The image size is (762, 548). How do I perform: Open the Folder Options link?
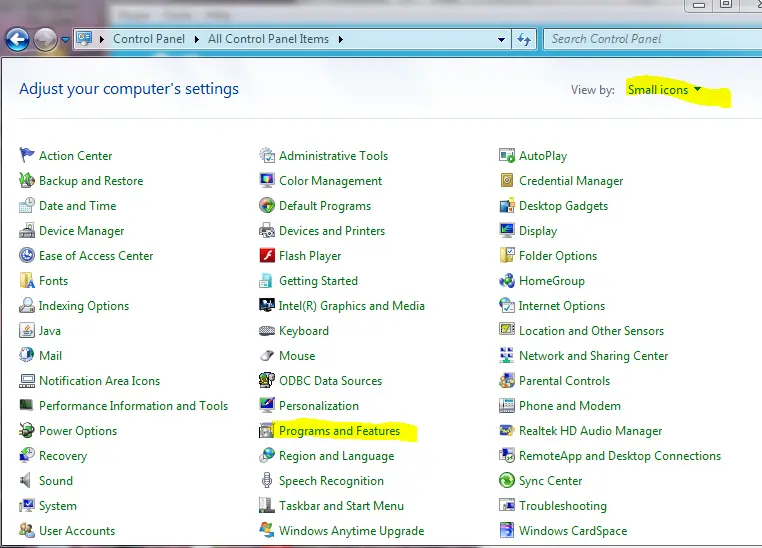(x=558, y=256)
